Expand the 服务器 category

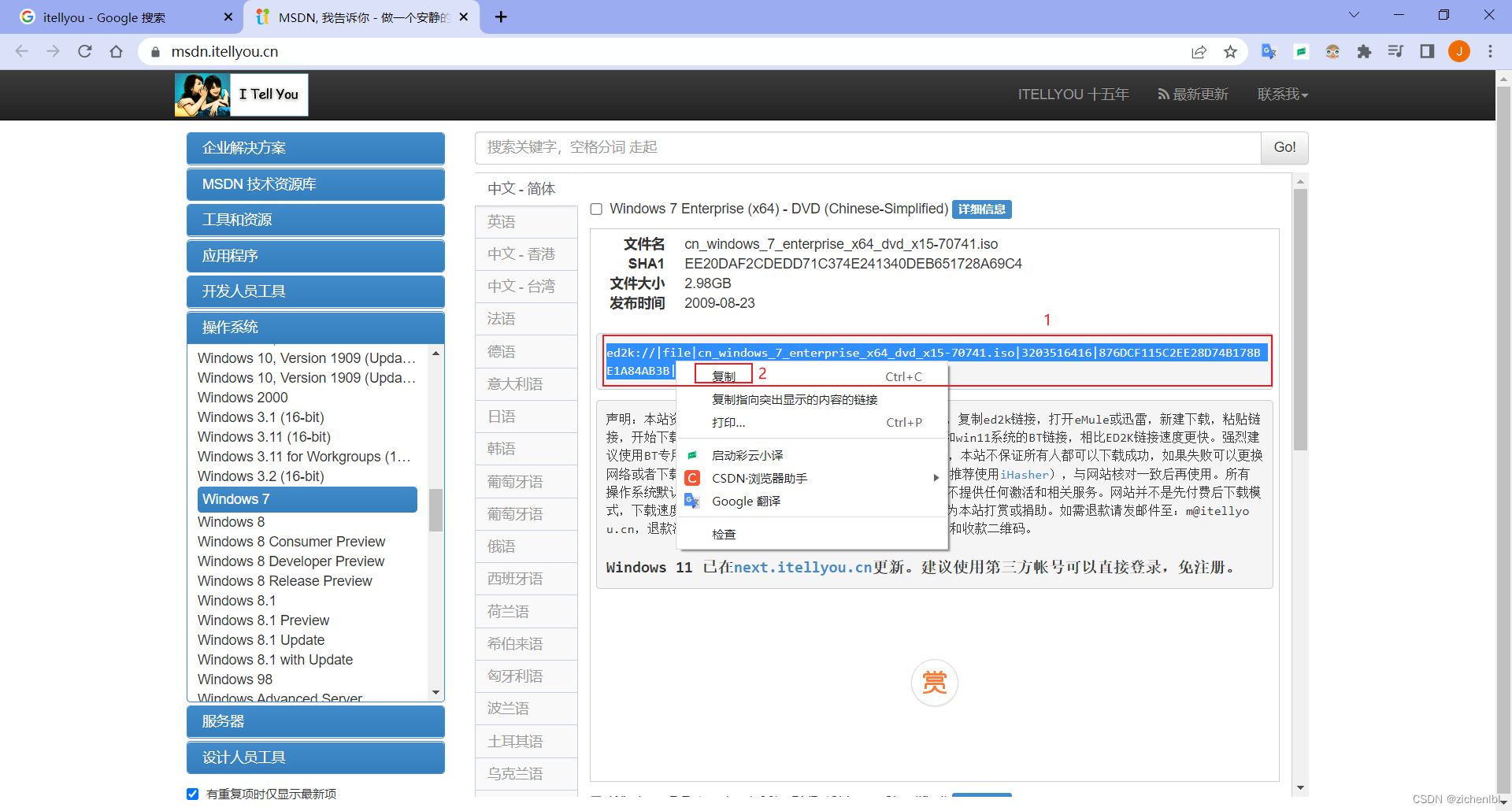point(316,721)
